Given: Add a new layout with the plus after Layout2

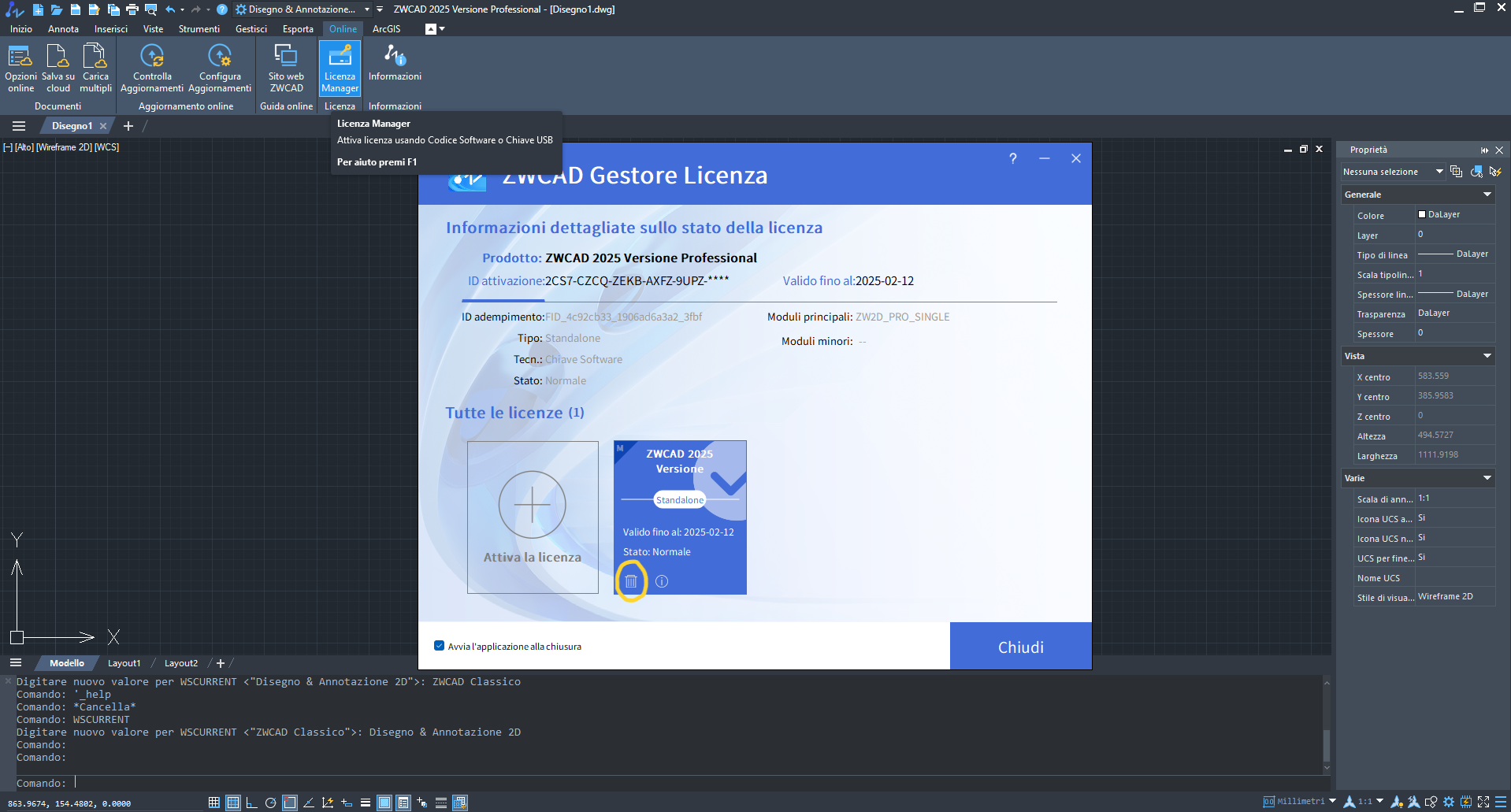Looking at the screenshot, I should [x=221, y=663].
